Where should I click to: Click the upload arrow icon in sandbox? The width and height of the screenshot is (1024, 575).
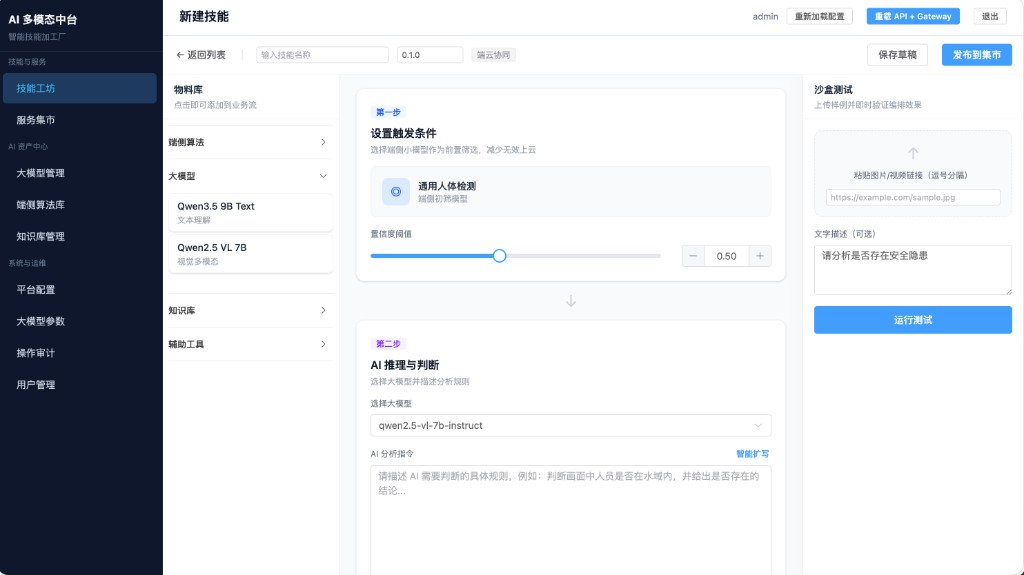point(913,153)
